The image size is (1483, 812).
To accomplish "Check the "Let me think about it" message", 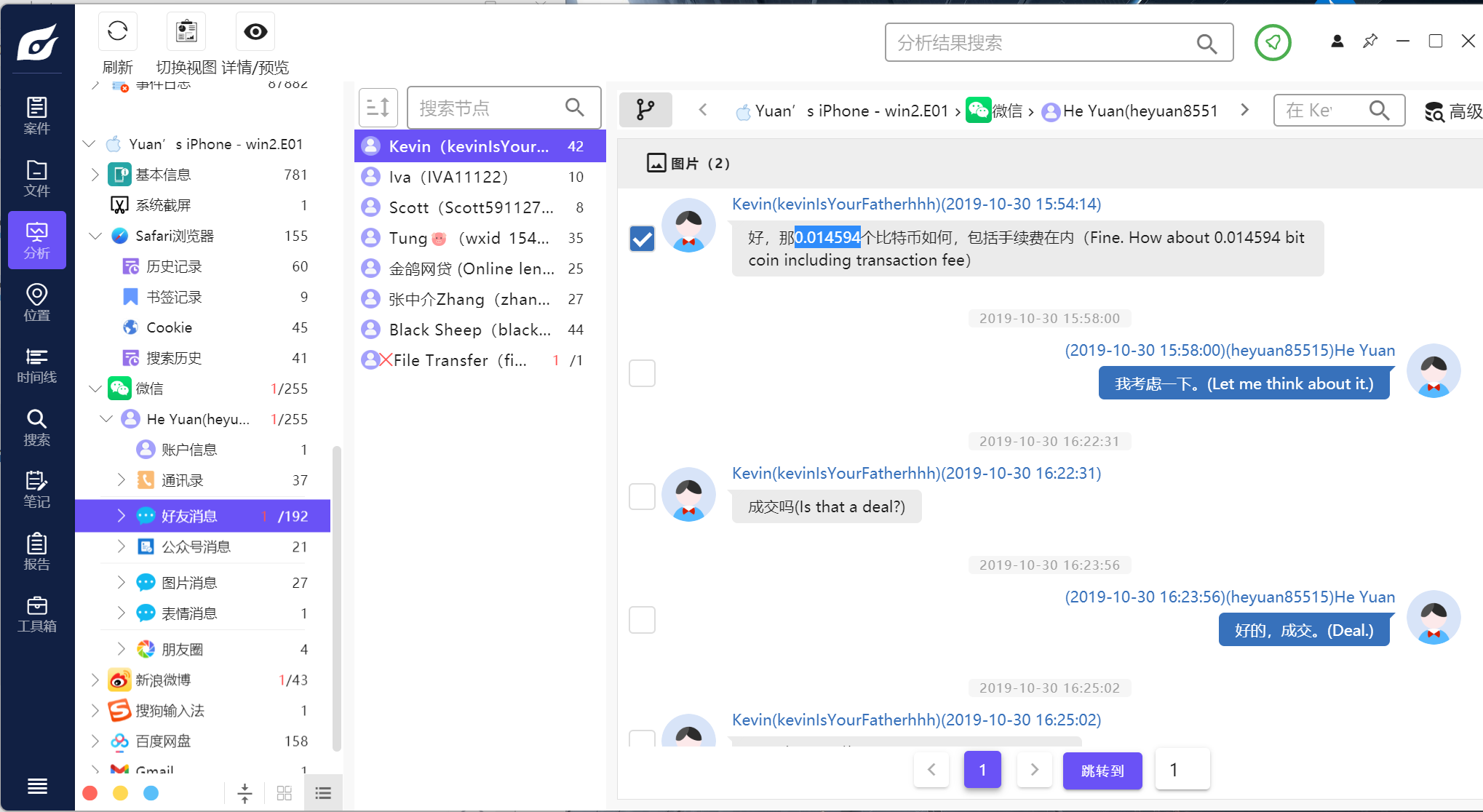I will pyautogui.click(x=642, y=373).
